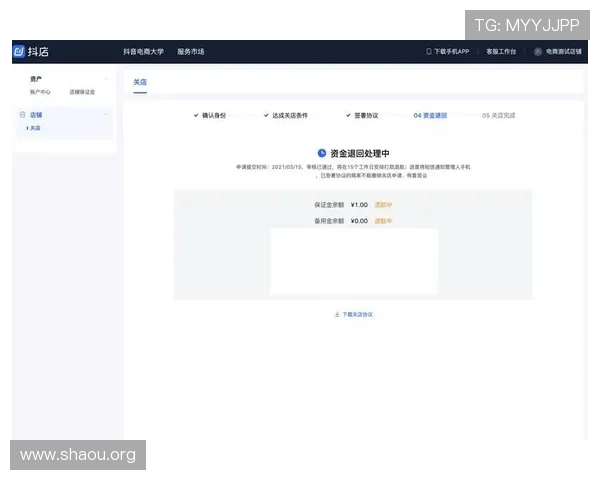This screenshot has width=600, height=480.
Task: Collapse the 资产 sidebar section
Action: [106, 78]
